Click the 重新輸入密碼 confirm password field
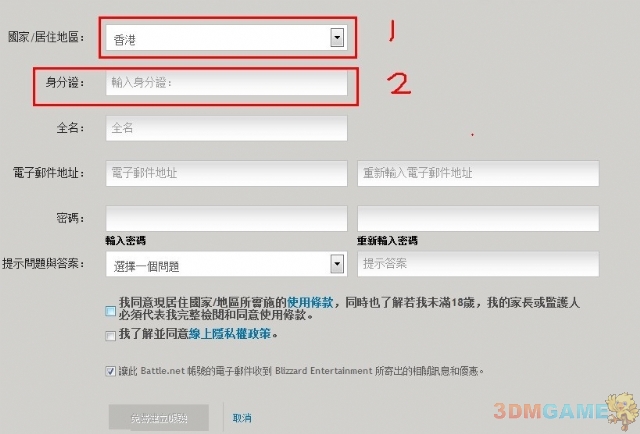This screenshot has height=434, width=640. coord(478,218)
